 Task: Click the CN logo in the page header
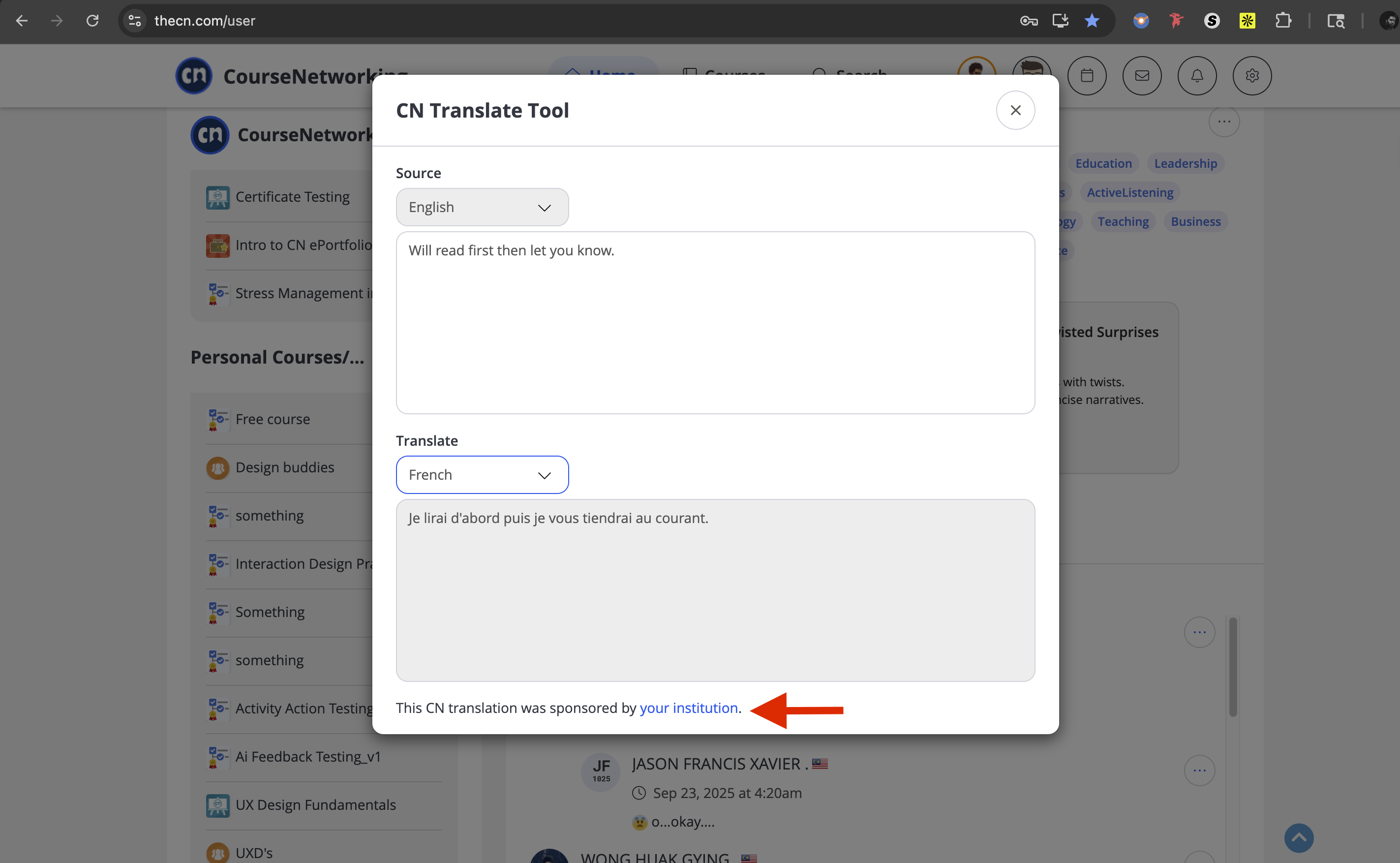(x=194, y=75)
